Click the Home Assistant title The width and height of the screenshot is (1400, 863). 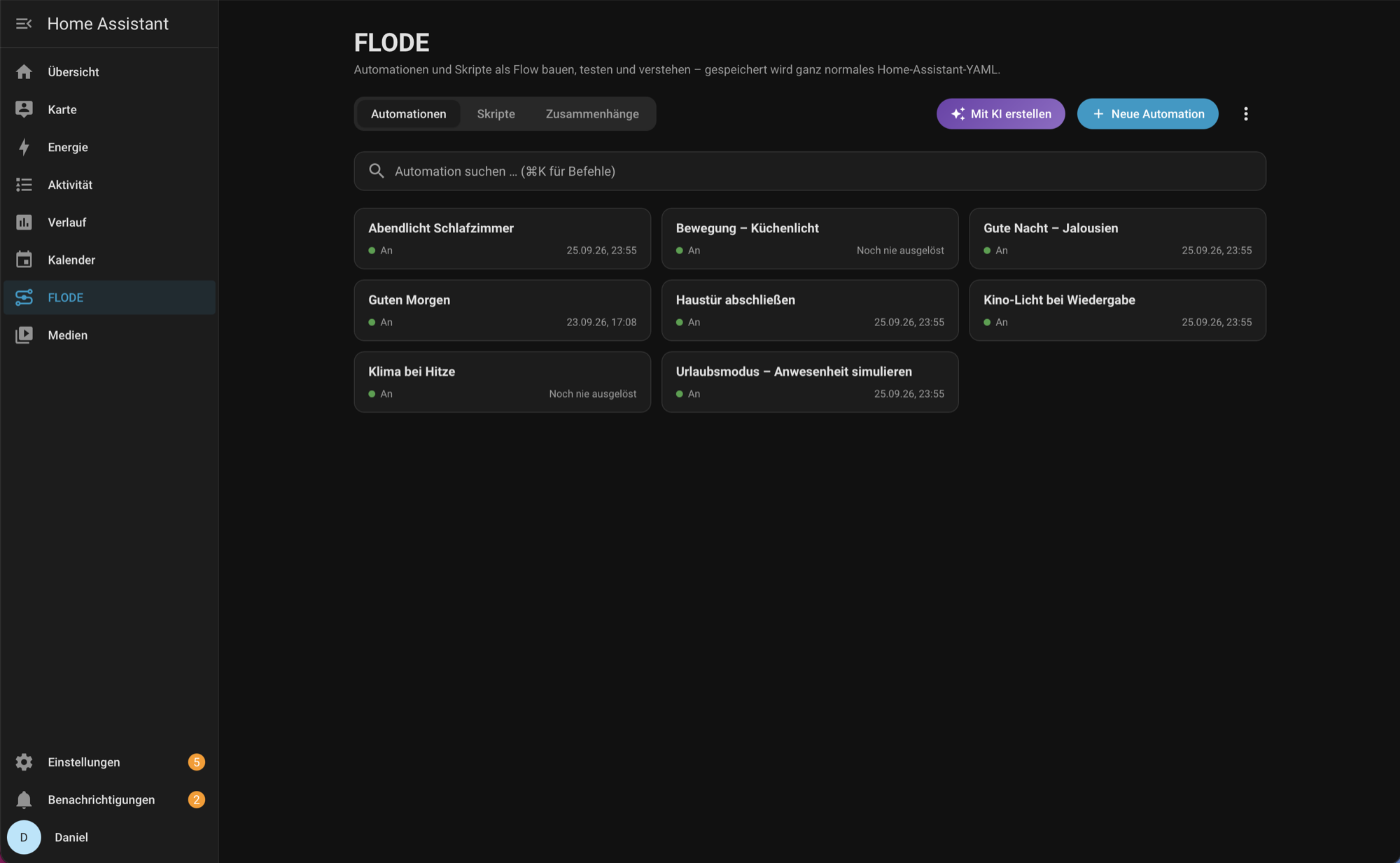tap(108, 24)
